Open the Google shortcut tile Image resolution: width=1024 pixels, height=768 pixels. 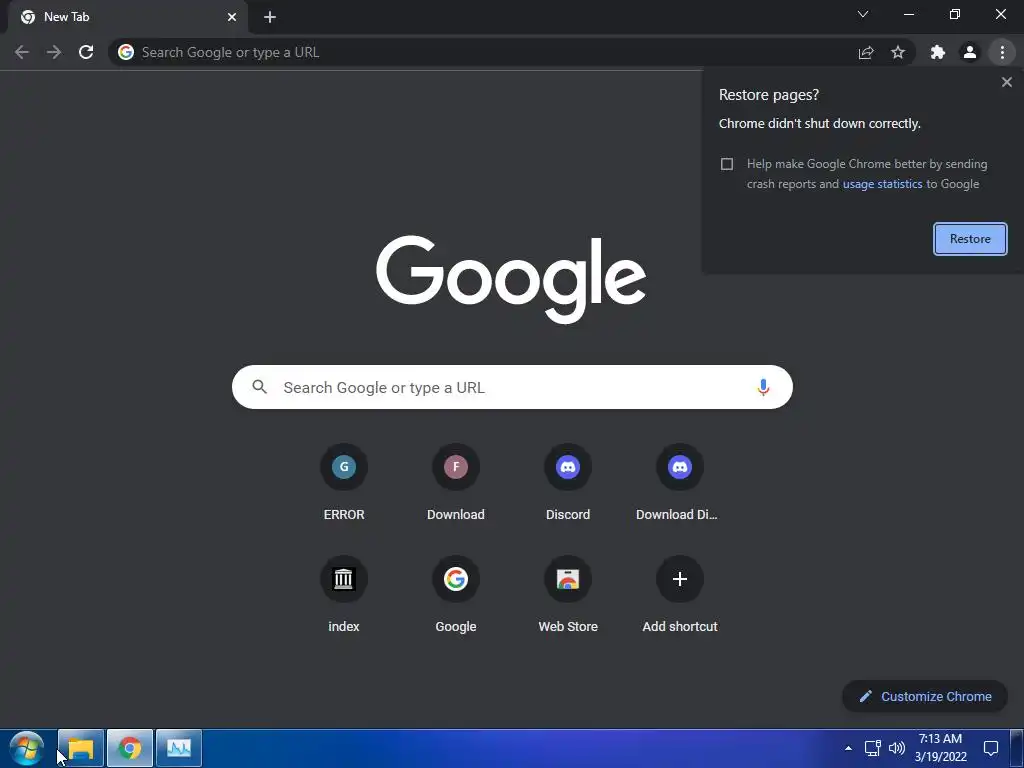456,595
